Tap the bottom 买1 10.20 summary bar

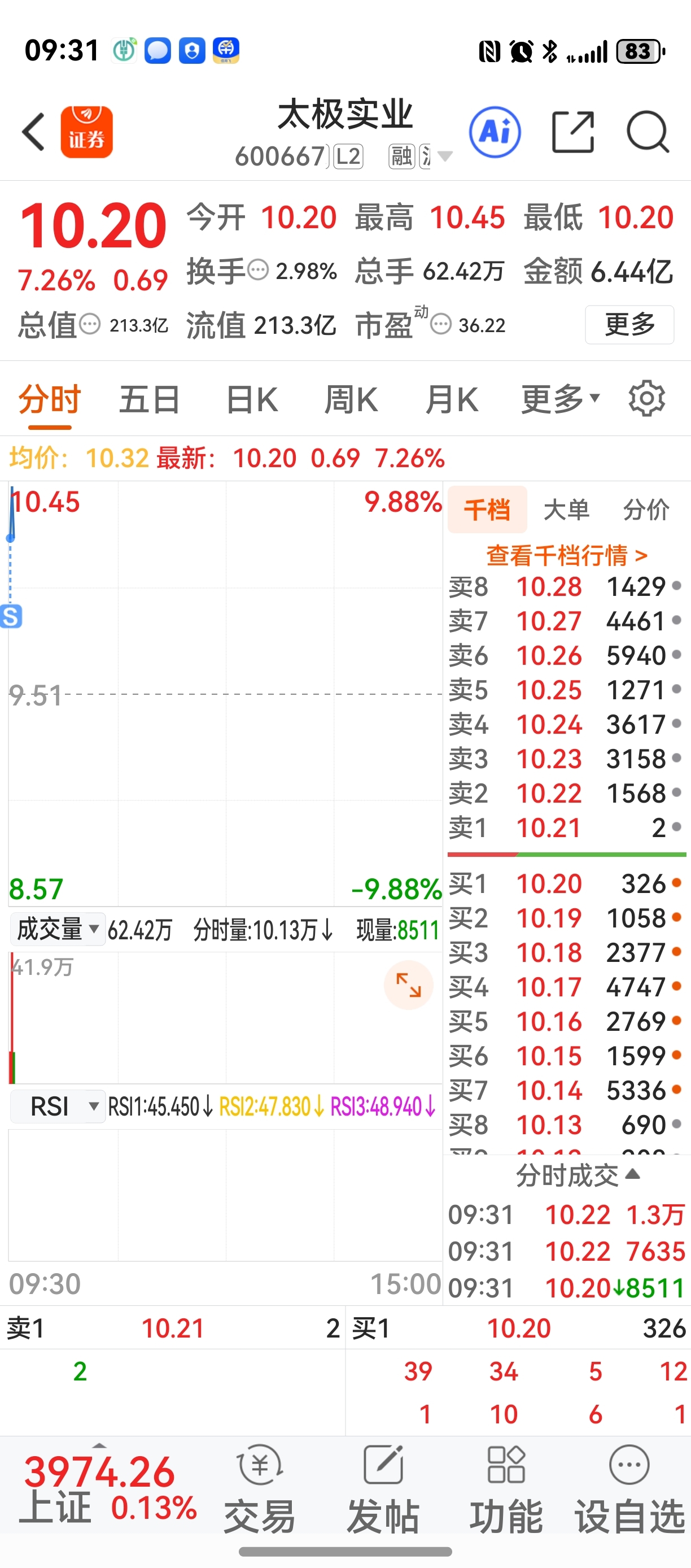click(519, 1328)
